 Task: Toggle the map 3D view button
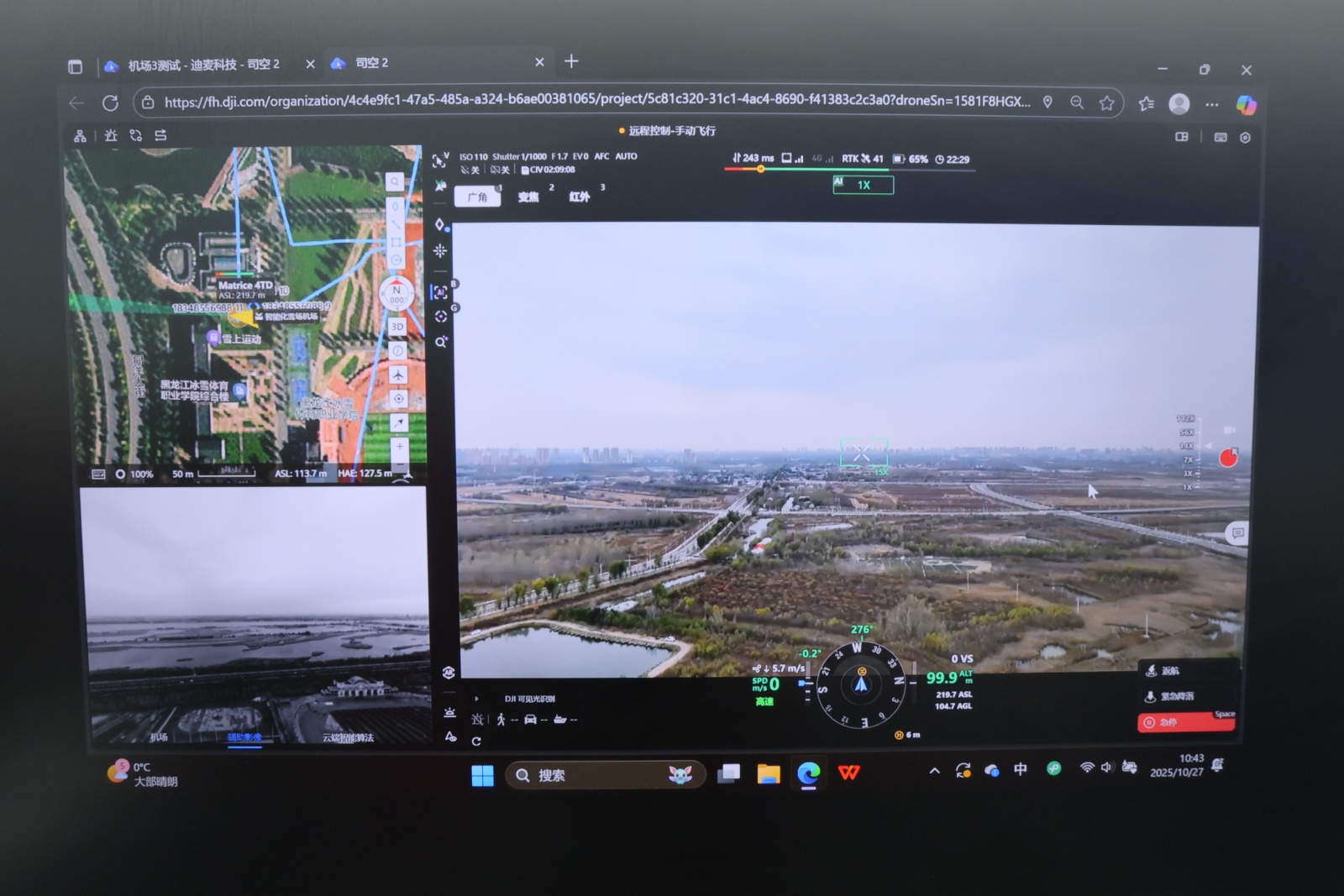pos(397,327)
